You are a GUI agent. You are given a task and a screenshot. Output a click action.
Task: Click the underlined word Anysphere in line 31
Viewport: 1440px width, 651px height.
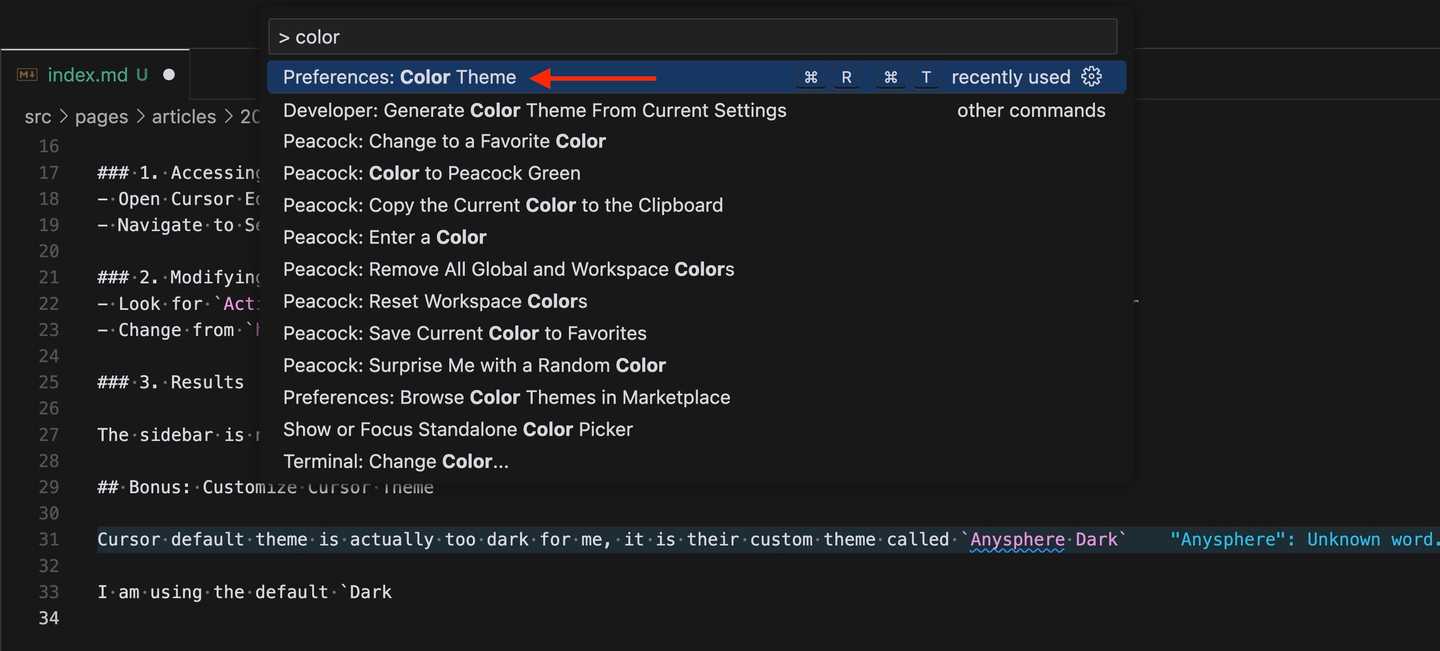pyautogui.click(x=1017, y=540)
